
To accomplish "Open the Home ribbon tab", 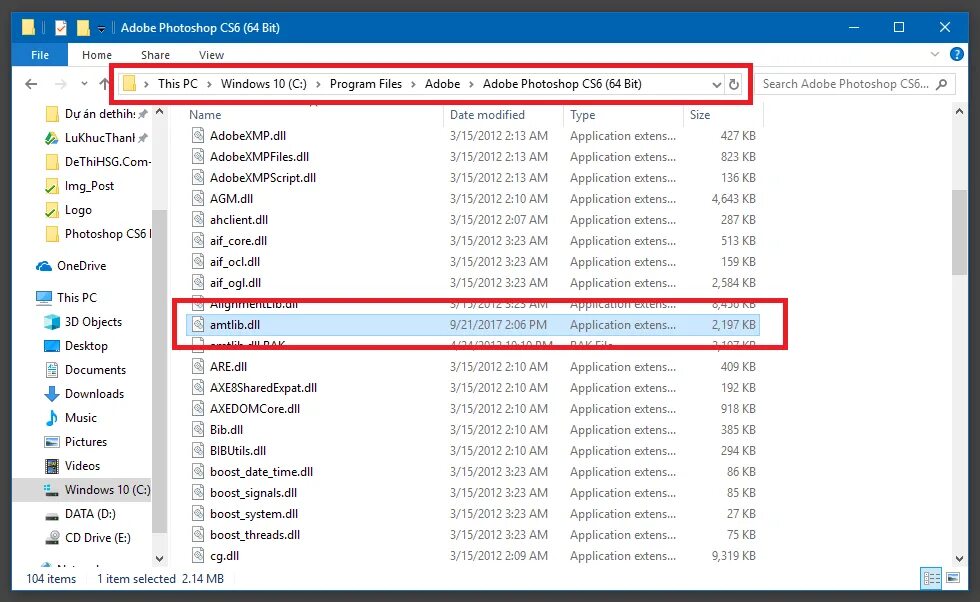I will (x=97, y=55).
